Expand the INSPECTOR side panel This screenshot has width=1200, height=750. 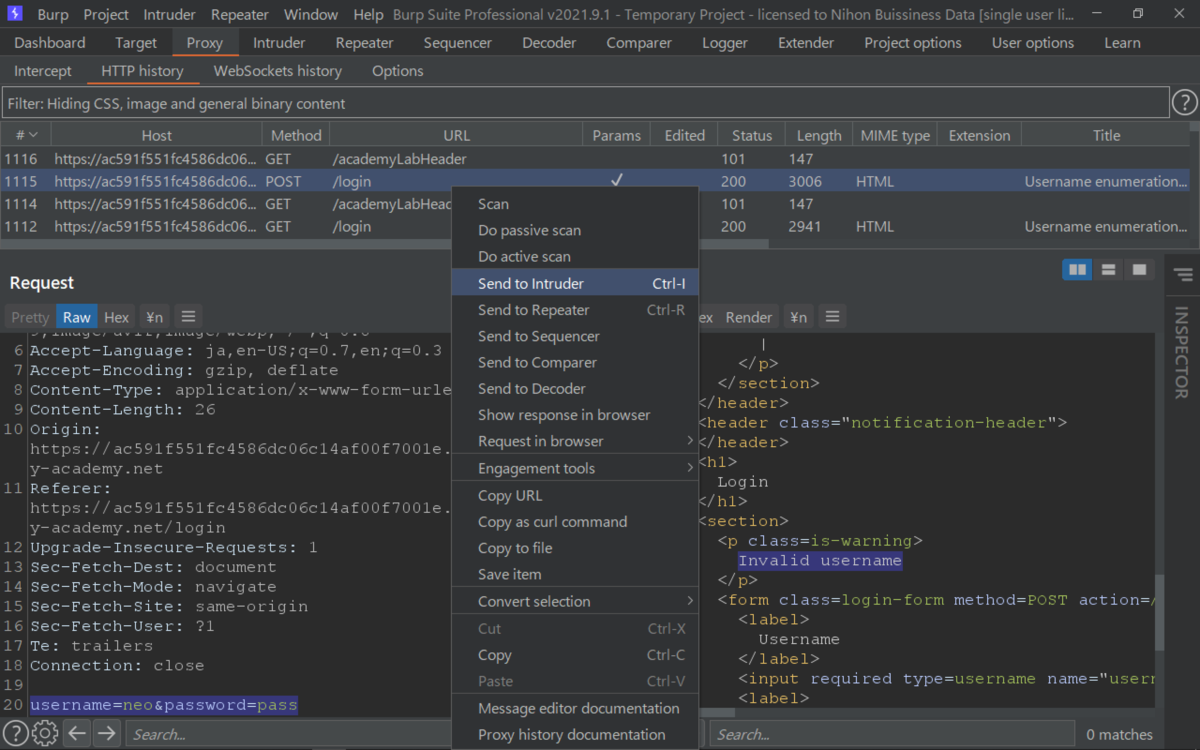(1181, 351)
